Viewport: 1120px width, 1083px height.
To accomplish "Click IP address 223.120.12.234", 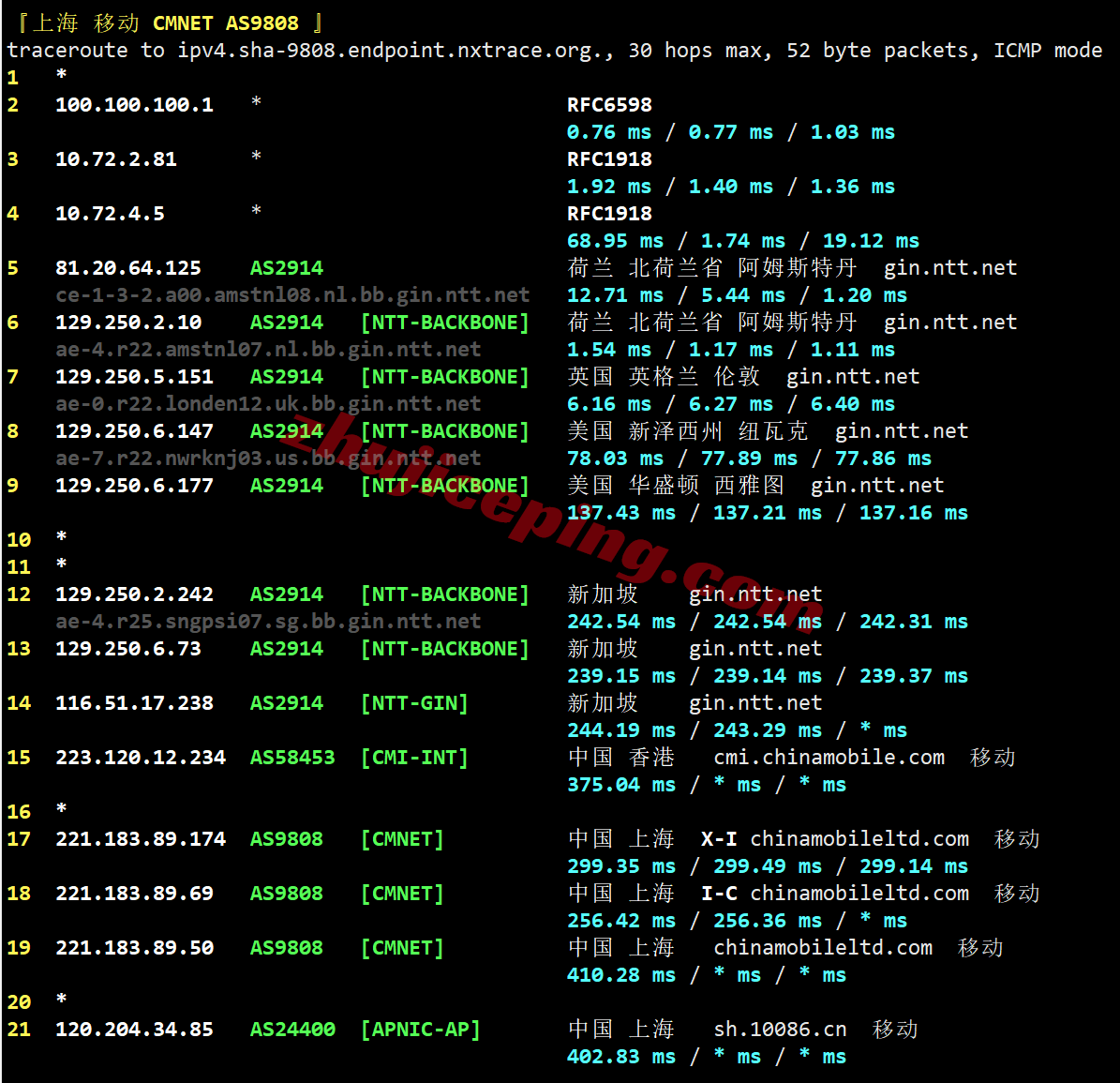I will point(141,758).
